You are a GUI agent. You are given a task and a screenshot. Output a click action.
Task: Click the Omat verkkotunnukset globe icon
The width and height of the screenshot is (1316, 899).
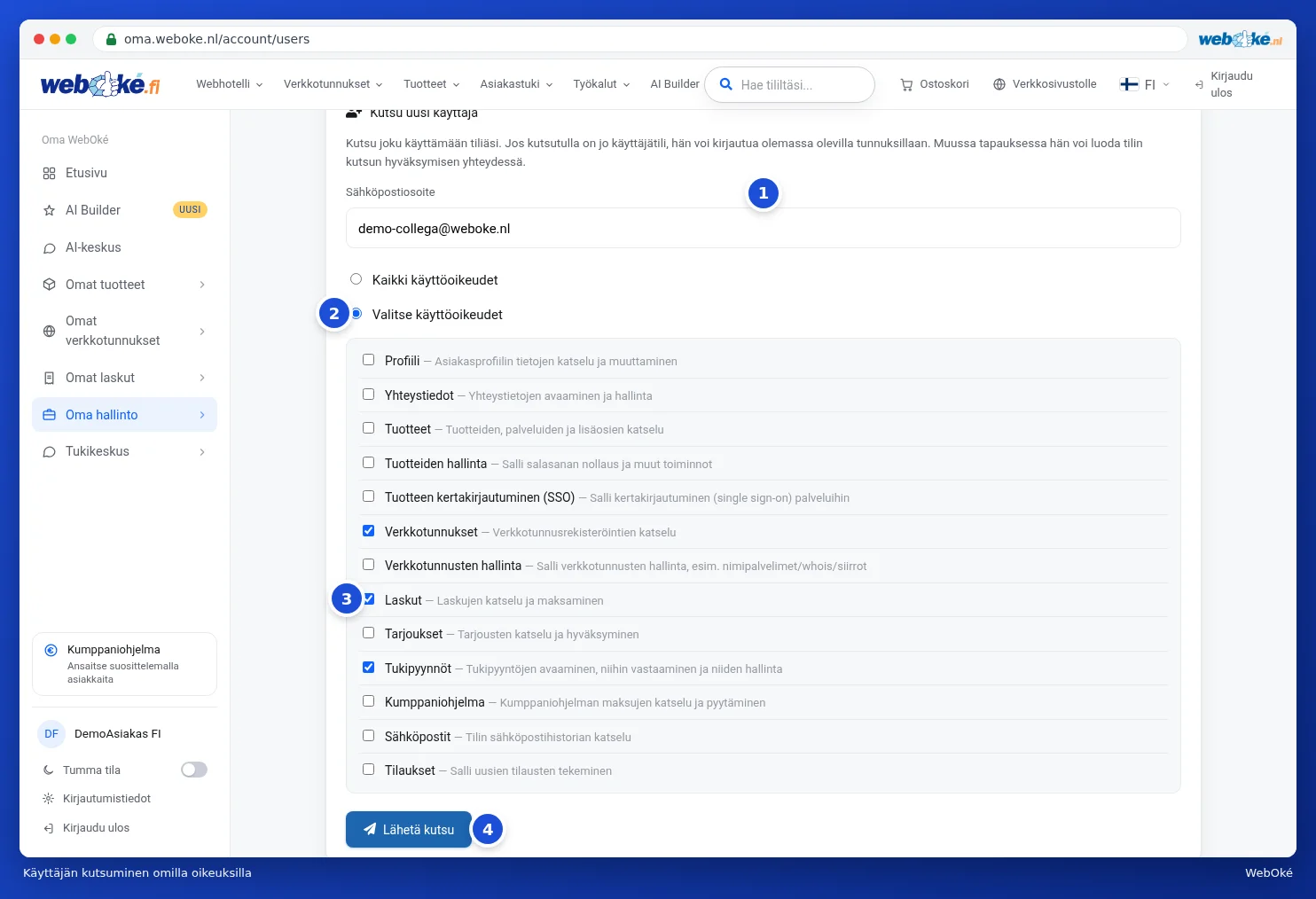tap(50, 331)
